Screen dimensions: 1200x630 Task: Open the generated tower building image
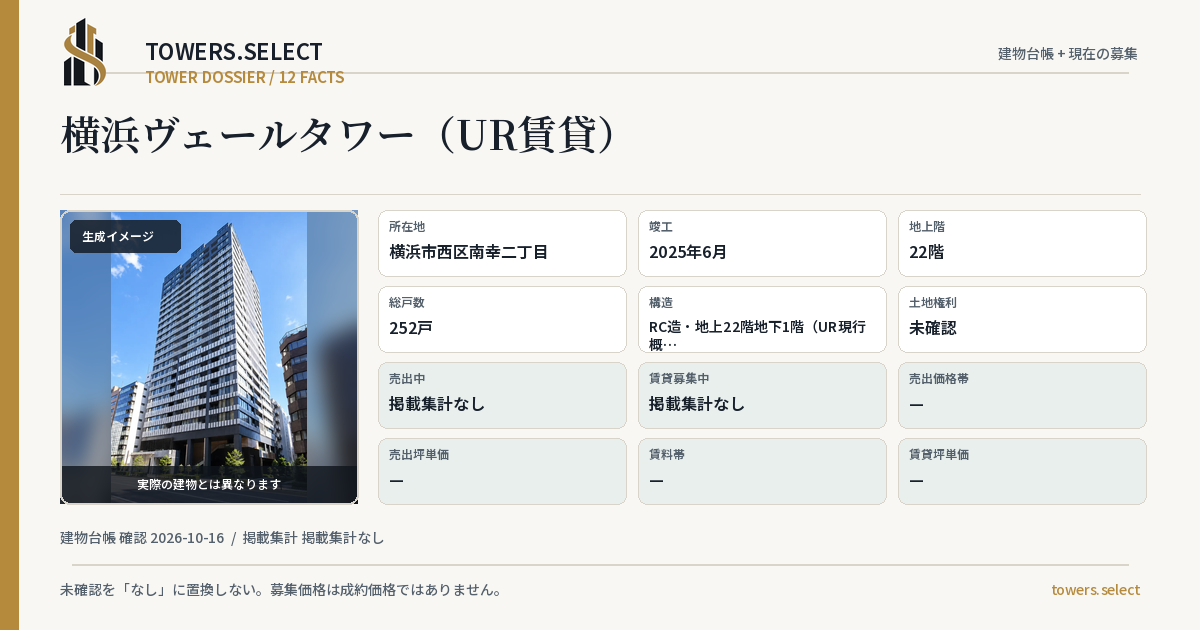209,357
